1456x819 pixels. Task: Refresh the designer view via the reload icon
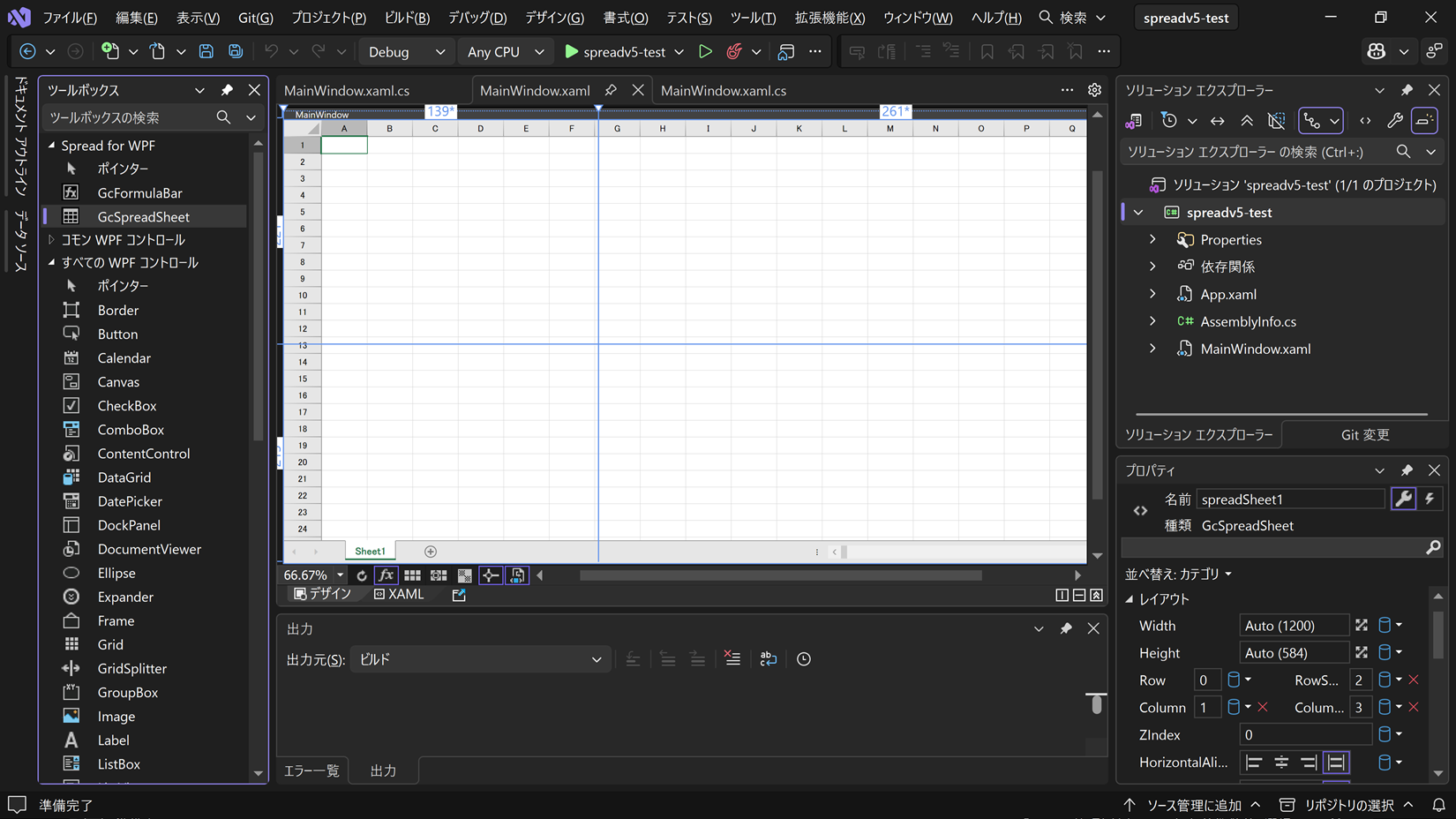[x=361, y=575]
